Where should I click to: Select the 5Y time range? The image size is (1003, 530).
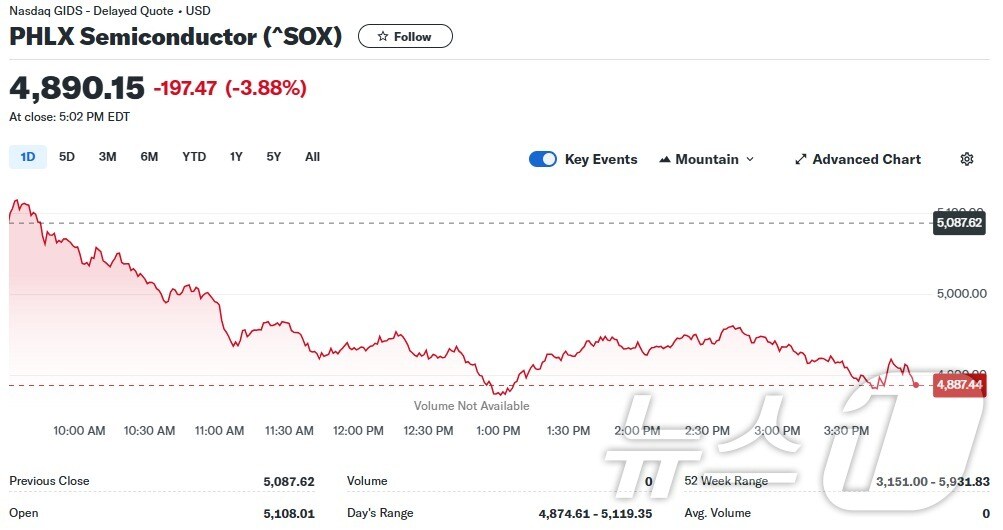273,157
